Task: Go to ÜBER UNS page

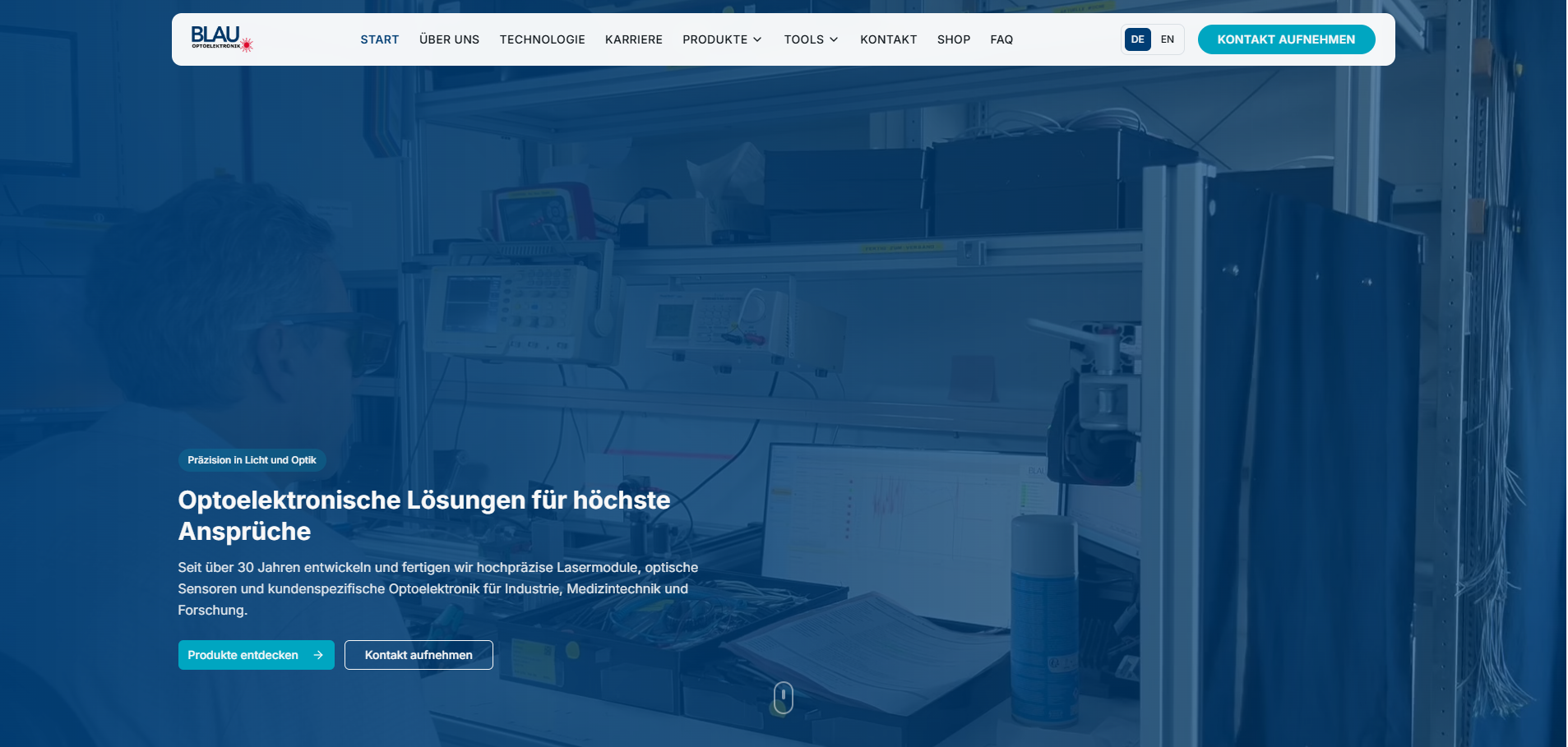Action: click(449, 39)
